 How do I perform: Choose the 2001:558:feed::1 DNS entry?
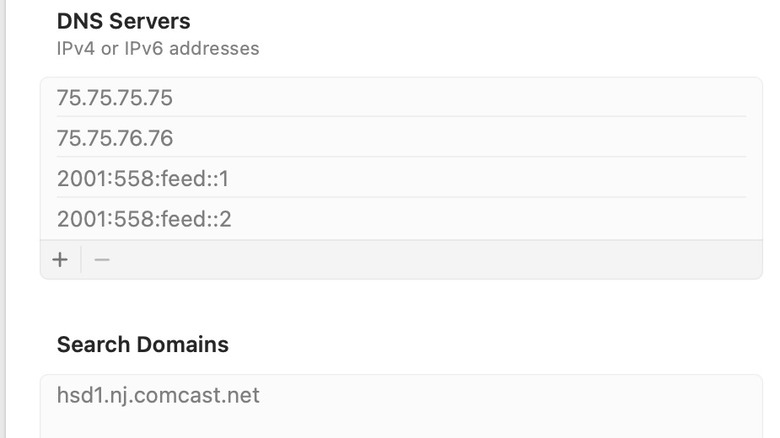click(143, 179)
